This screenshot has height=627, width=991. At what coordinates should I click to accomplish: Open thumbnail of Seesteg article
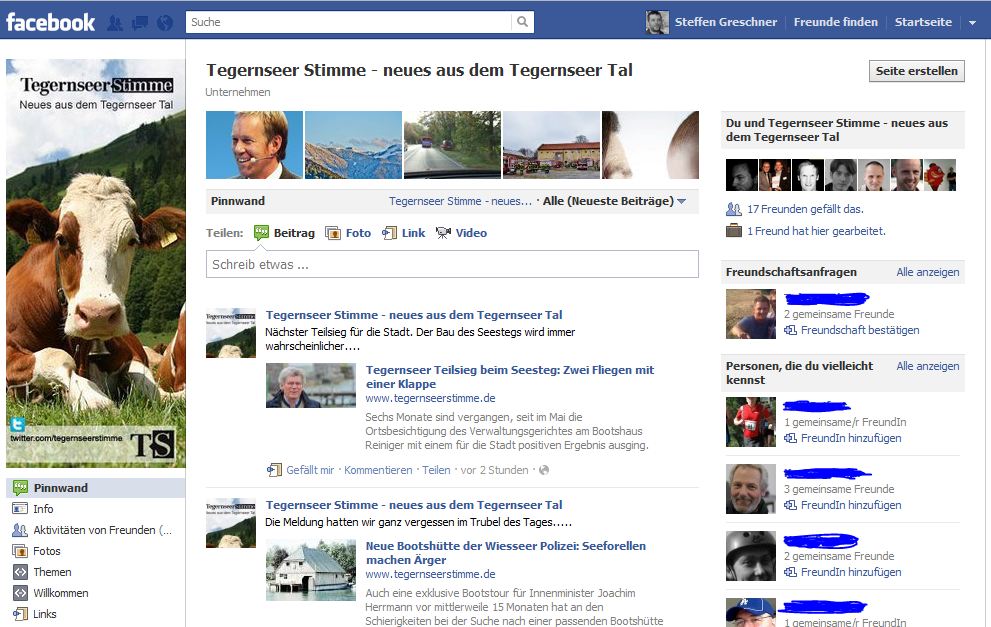[310, 385]
